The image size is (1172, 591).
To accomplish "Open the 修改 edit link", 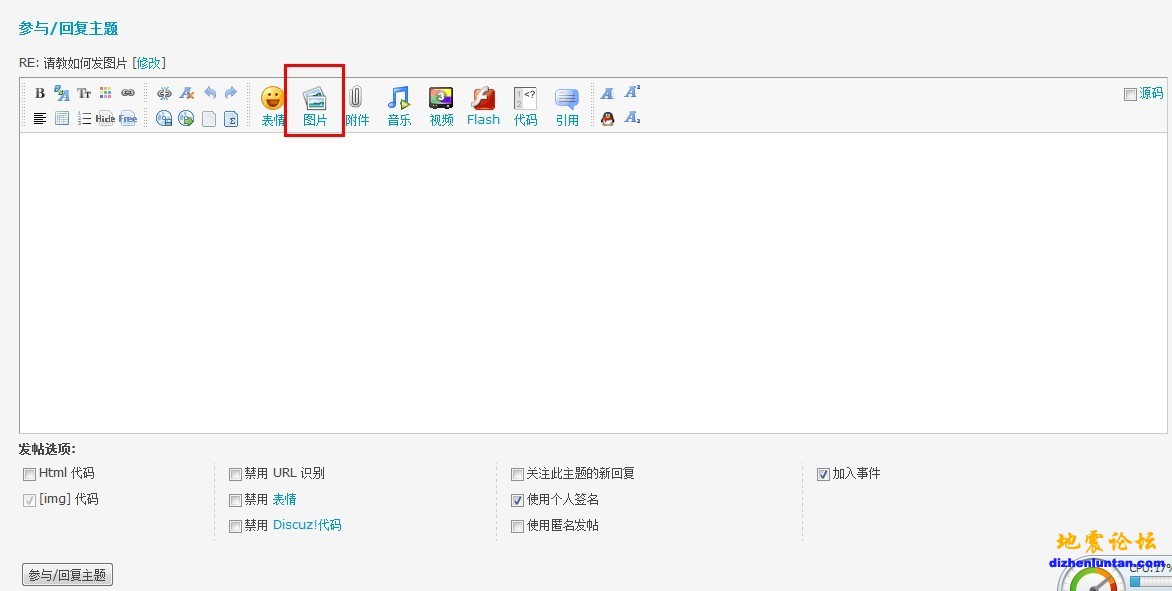I will 149,63.
